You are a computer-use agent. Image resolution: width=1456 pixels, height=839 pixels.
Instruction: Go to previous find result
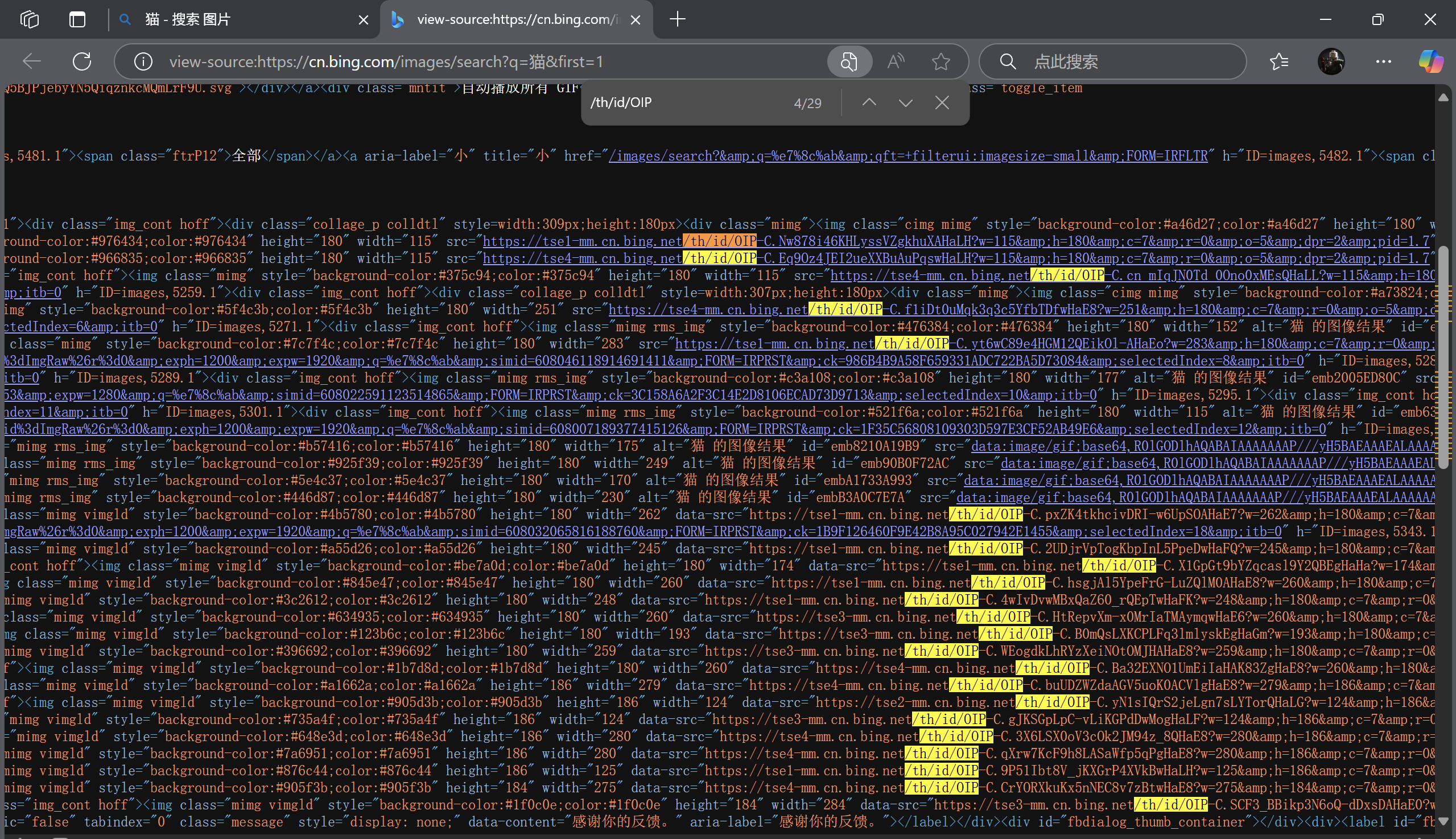point(869,103)
